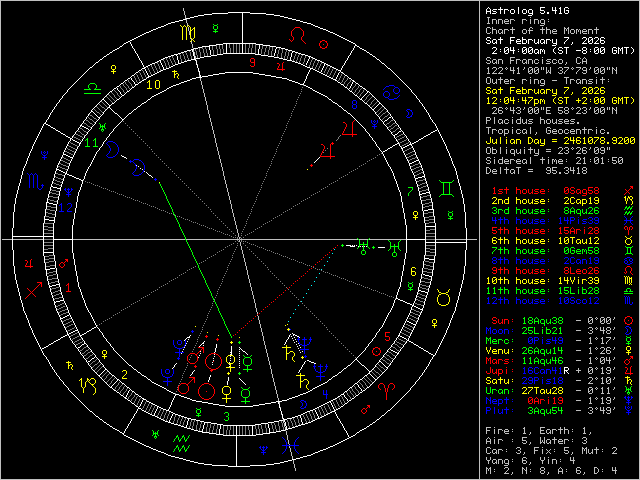Click the blue Cancer sign glyph
This screenshot has width=640, height=480.
click(394, 92)
